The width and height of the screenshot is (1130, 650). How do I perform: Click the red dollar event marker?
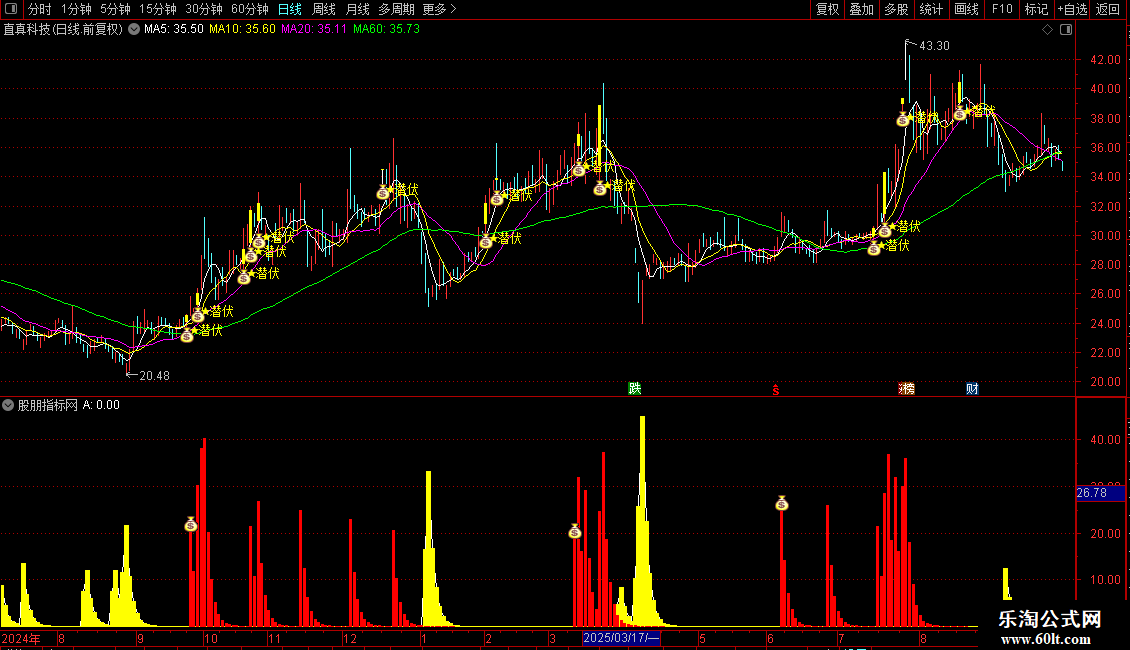tap(774, 389)
